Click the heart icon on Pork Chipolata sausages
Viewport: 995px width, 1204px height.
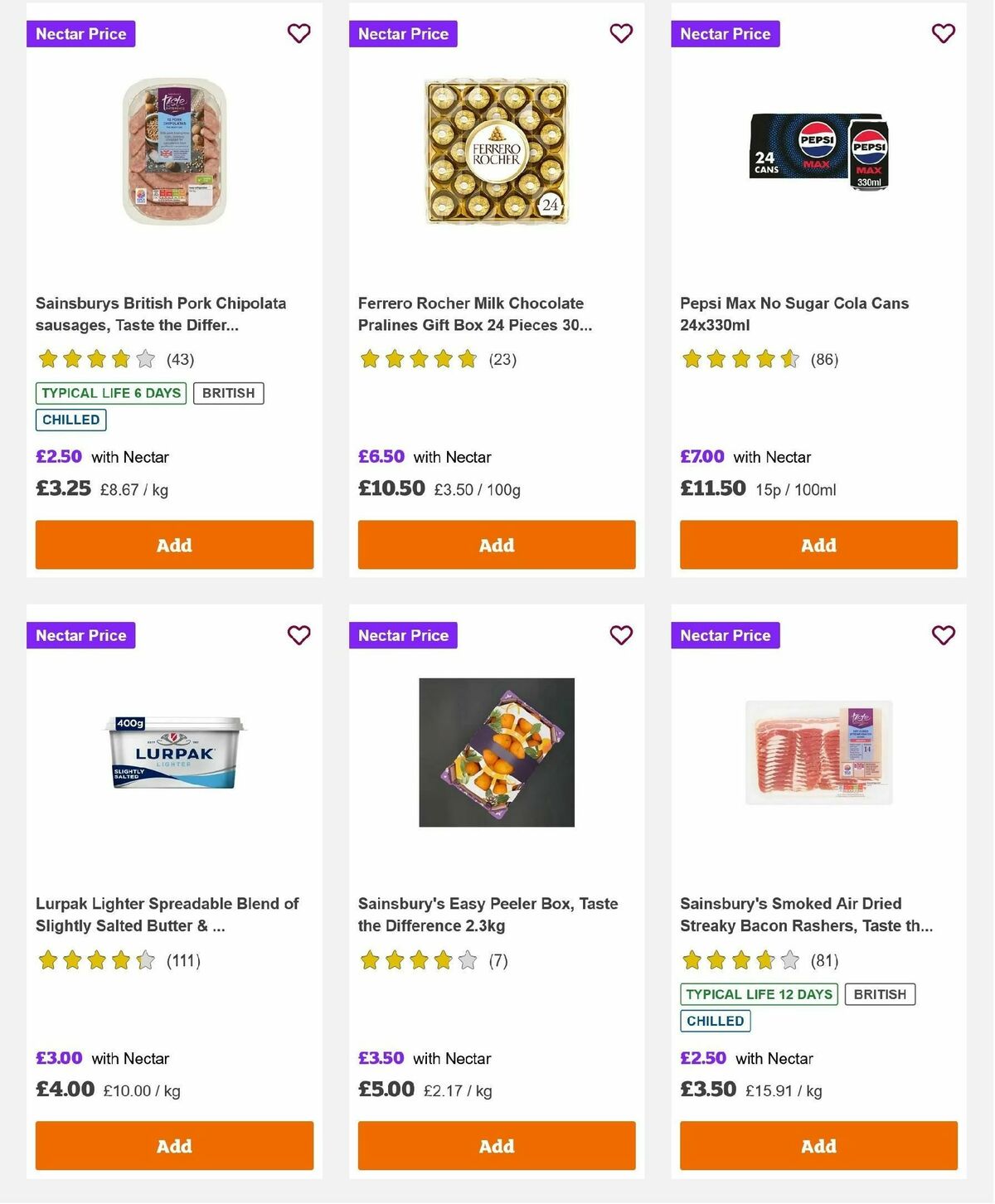click(298, 33)
